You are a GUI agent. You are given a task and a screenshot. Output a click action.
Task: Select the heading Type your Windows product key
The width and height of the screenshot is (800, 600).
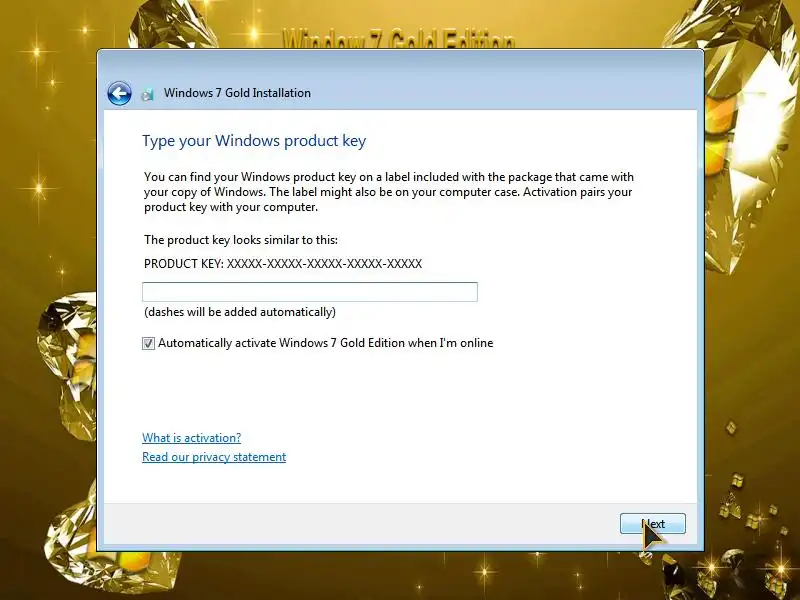[x=254, y=141]
